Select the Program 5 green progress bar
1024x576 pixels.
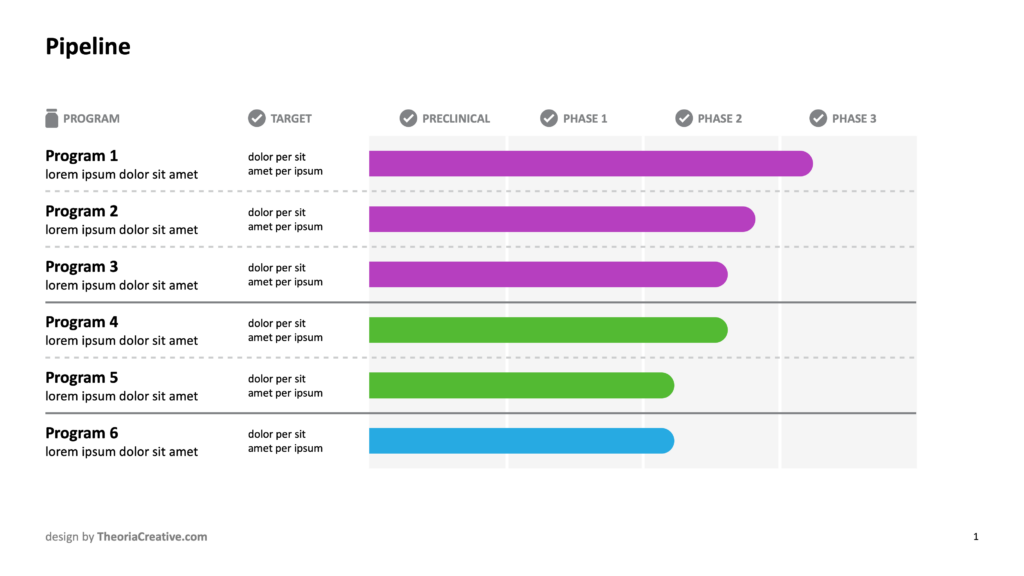(522, 385)
